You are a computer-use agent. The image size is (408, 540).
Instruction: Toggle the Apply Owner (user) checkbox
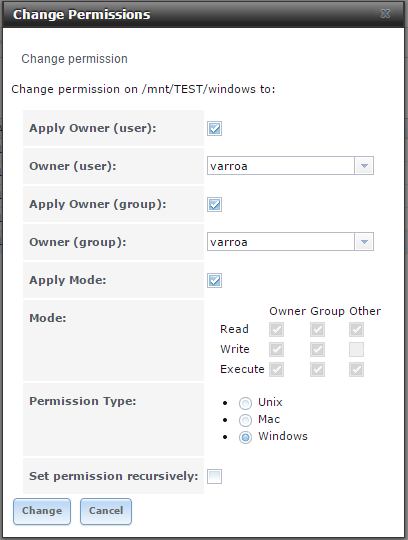point(214,128)
